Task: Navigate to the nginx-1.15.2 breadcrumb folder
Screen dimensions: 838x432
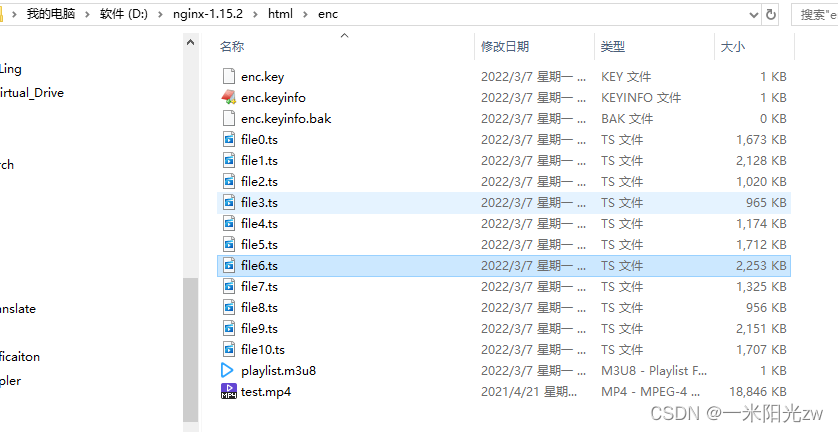Action: click(207, 14)
